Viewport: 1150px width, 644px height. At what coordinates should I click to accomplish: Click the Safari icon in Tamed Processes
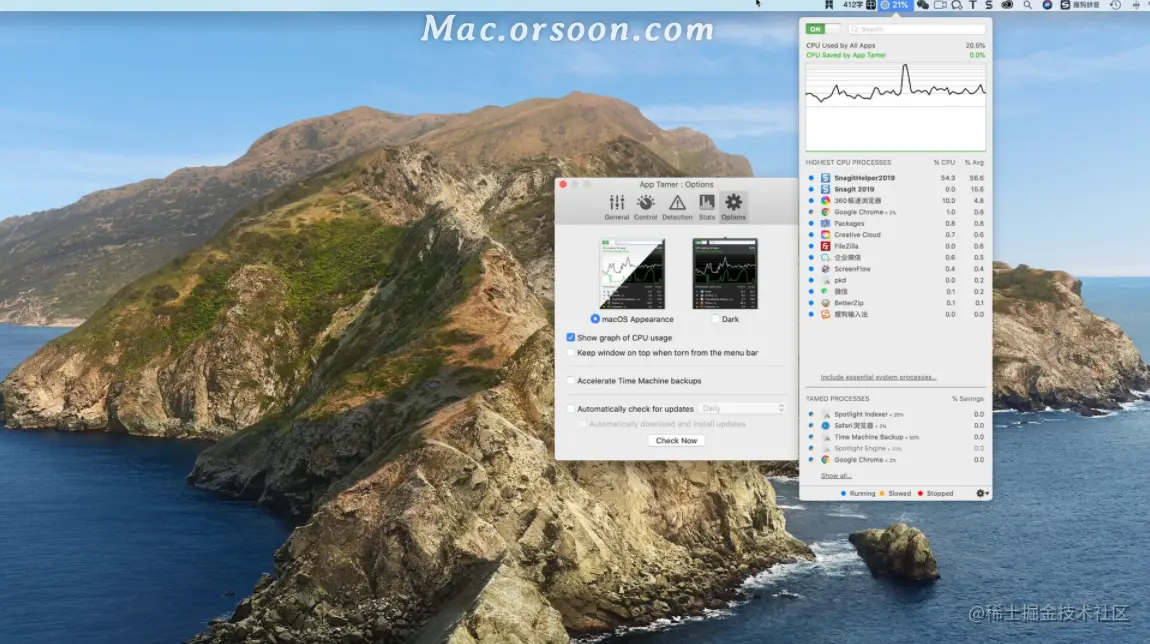(825, 425)
